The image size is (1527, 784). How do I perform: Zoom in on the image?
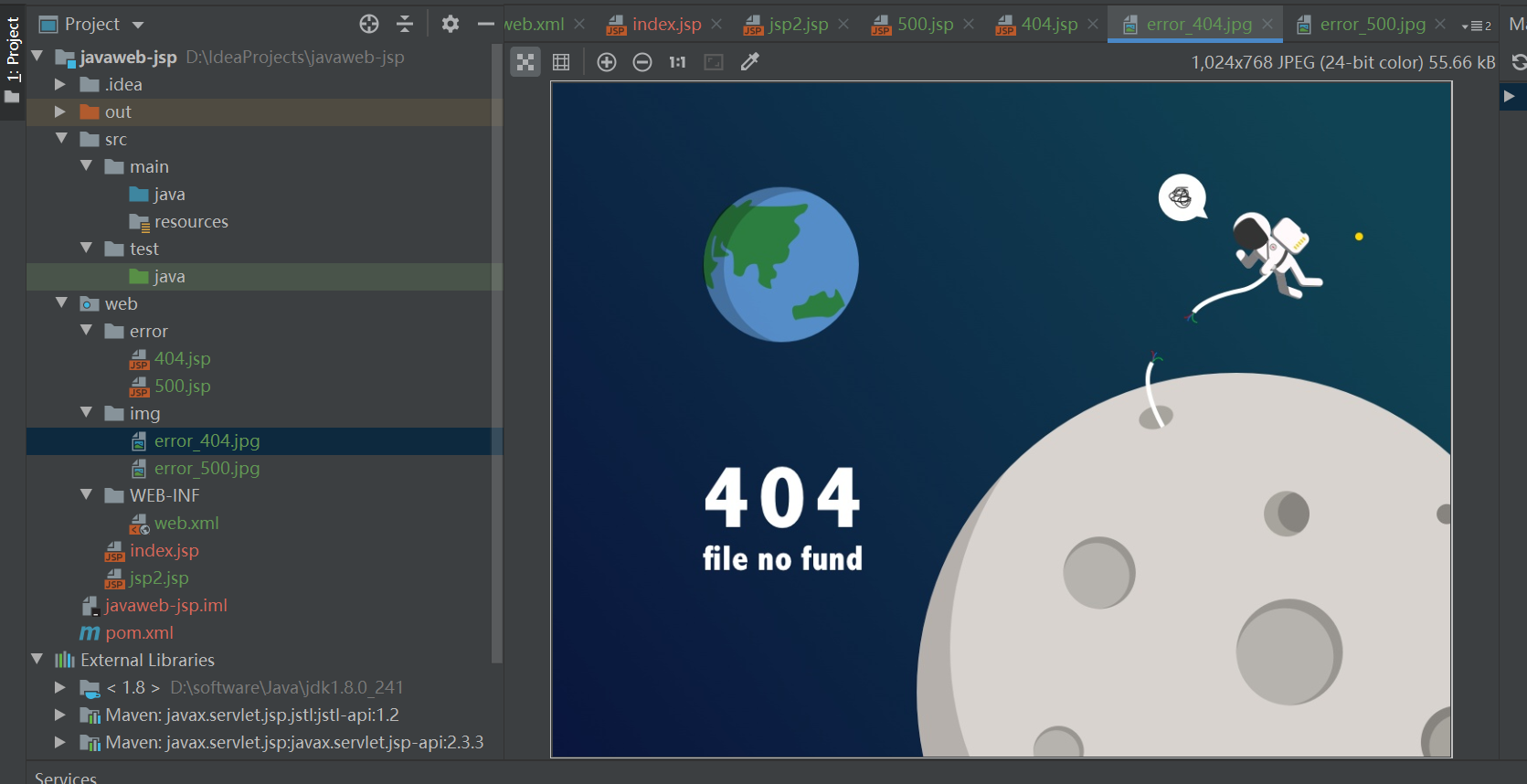coord(607,62)
